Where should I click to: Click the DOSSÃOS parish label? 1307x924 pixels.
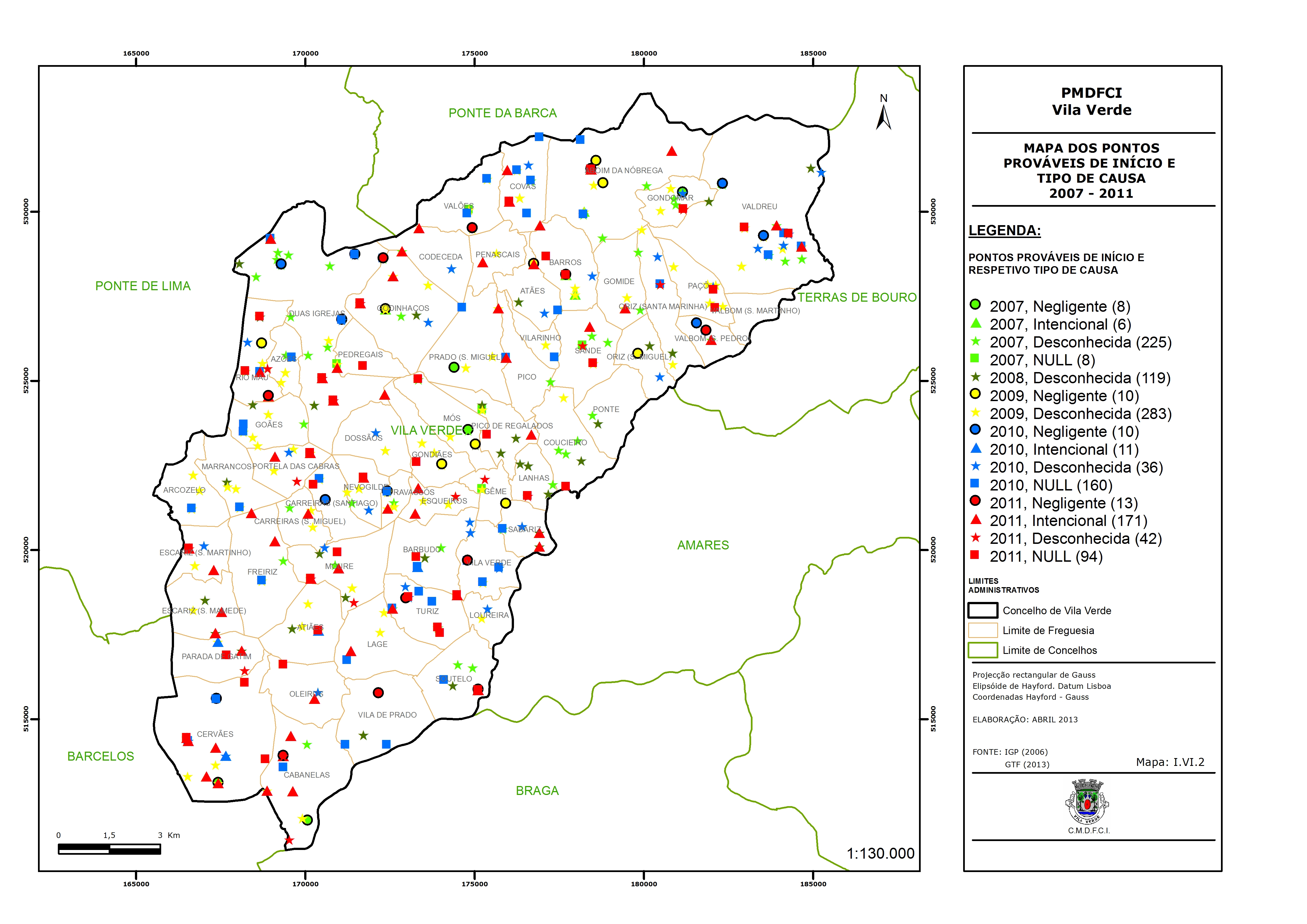click(363, 438)
